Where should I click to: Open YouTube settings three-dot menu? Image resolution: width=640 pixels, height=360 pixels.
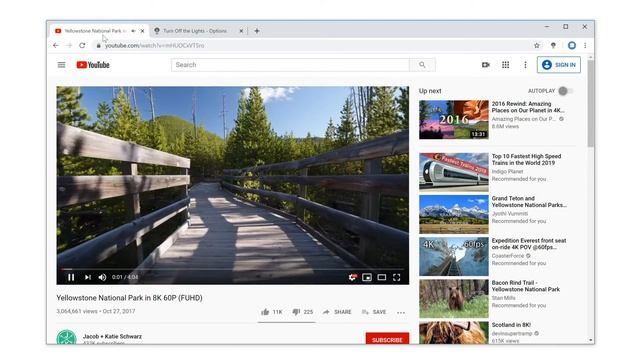pyautogui.click(x=525, y=65)
